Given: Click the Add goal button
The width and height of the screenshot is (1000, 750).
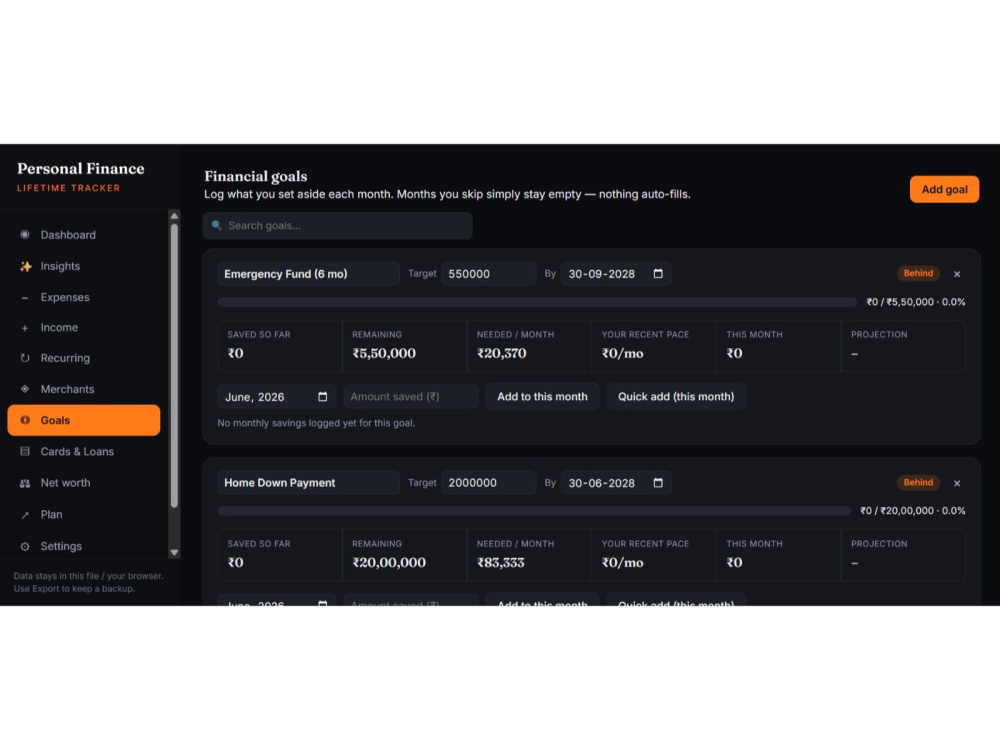Looking at the screenshot, I should (944, 189).
